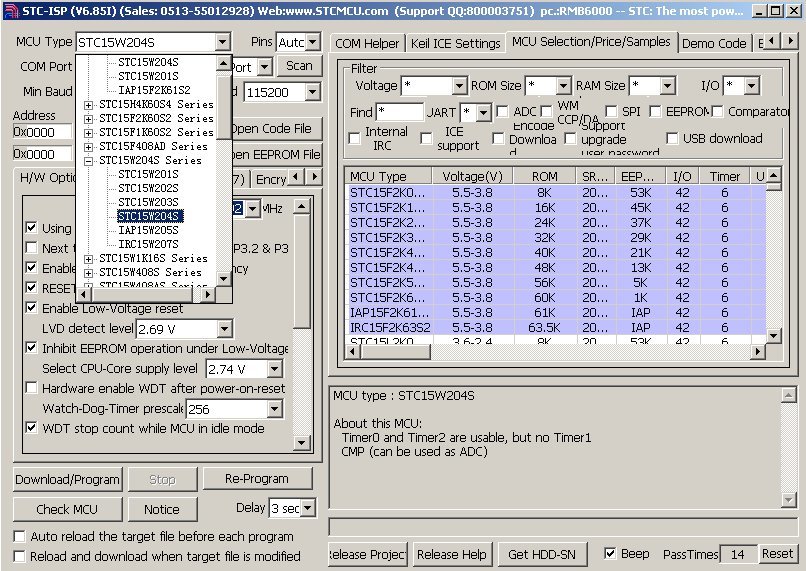This screenshot has width=806, height=571.
Task: Click the Open Code File button
Action: (276, 128)
